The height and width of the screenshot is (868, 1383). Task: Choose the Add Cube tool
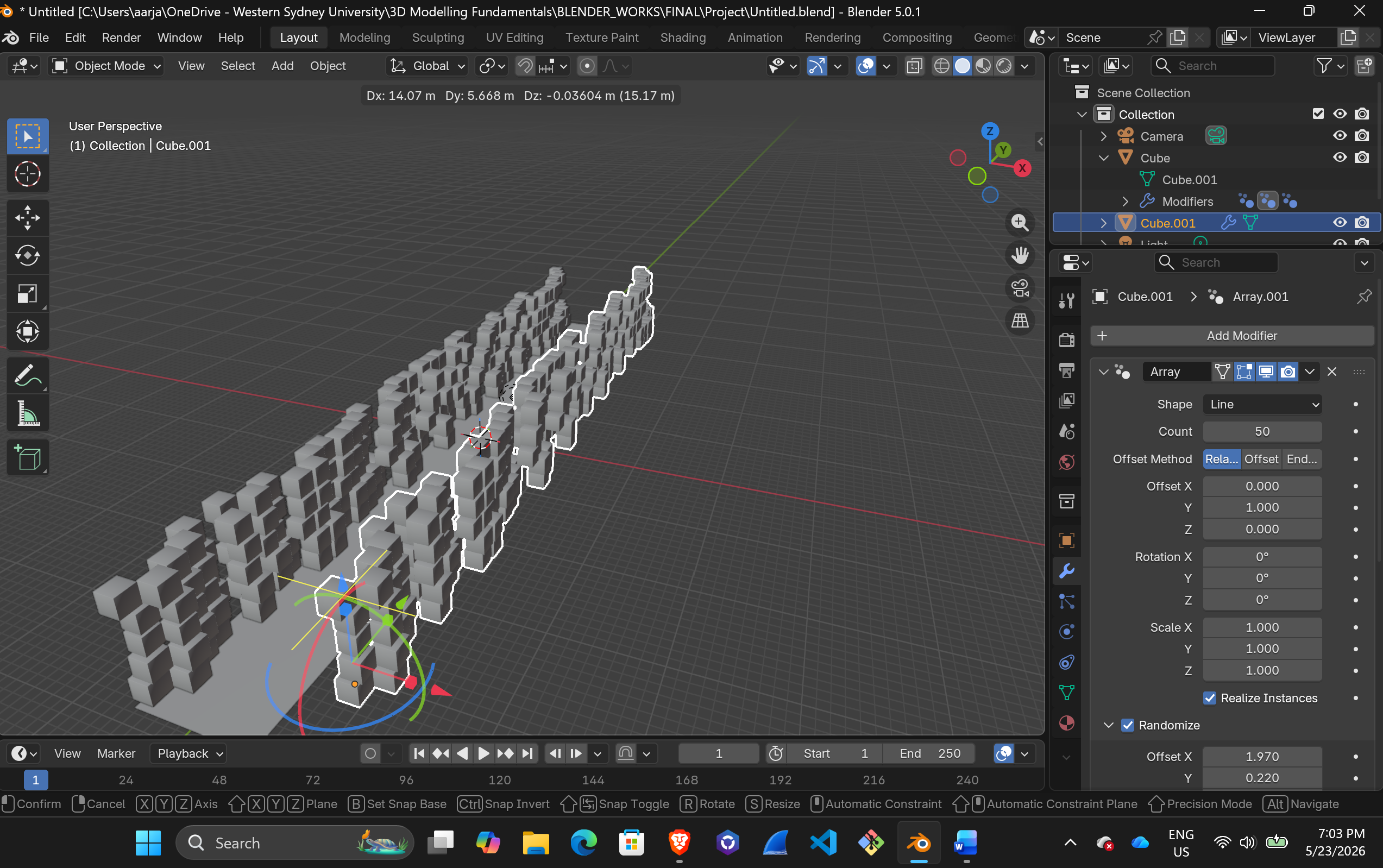(x=27, y=457)
